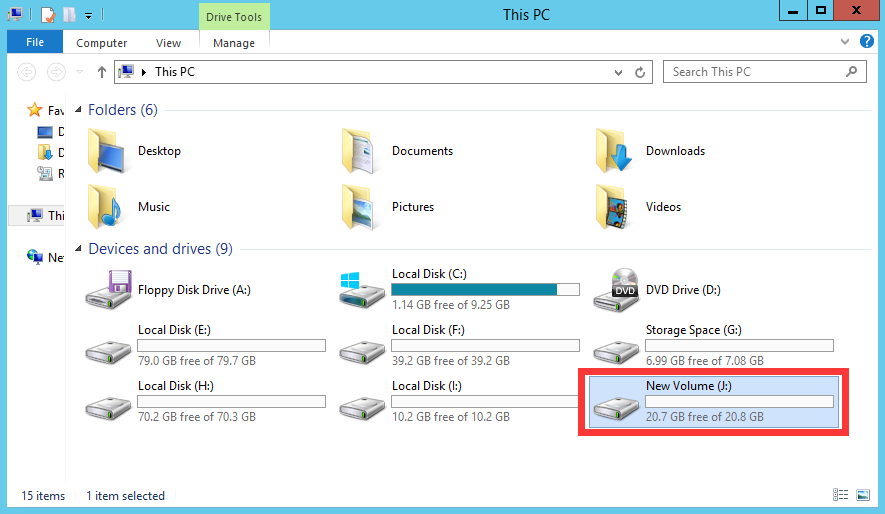Viewport: 885px width, 514px height.
Task: Click This PC in the address bar
Action: 175,72
